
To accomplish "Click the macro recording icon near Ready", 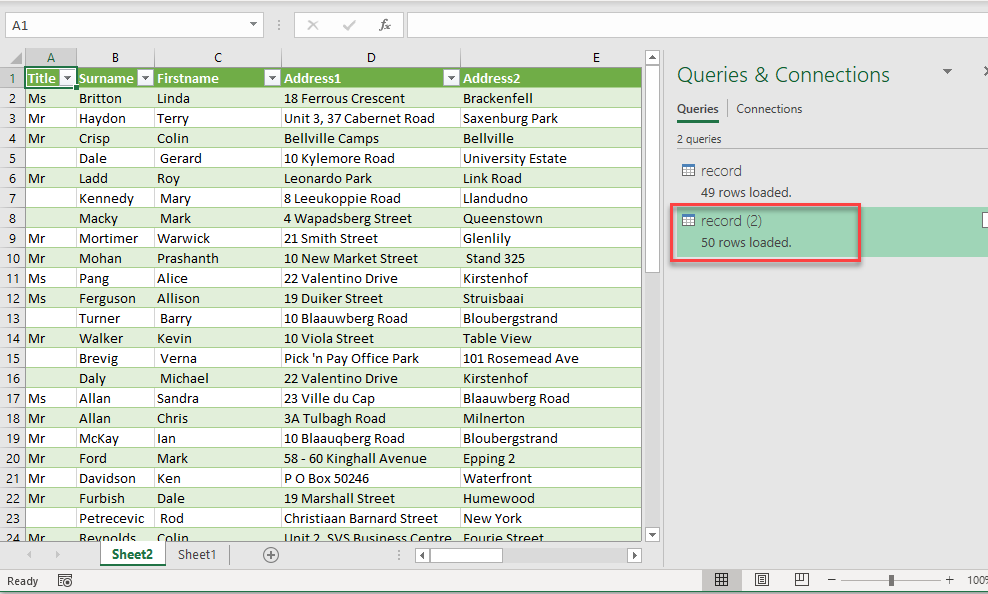I will coord(65,580).
